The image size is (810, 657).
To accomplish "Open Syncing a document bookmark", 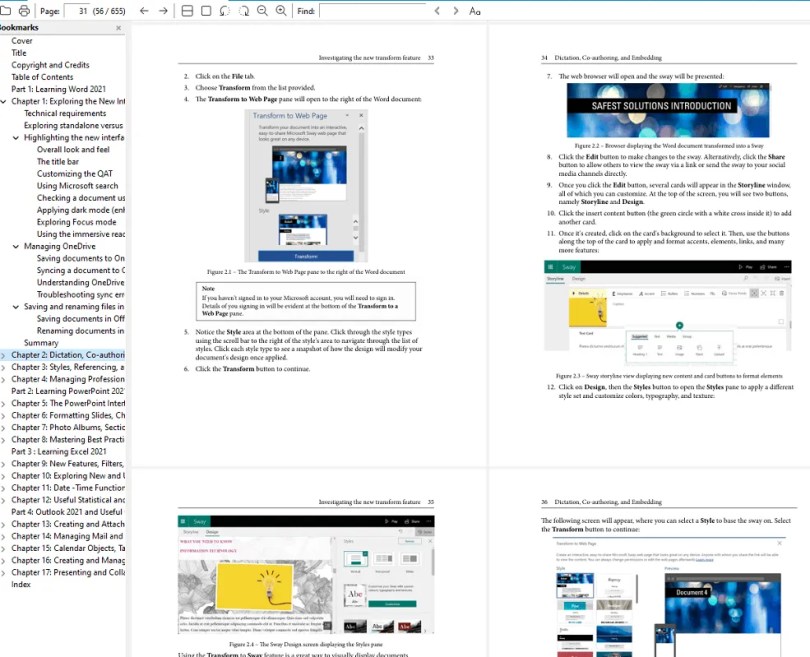I will click(x=81, y=271).
